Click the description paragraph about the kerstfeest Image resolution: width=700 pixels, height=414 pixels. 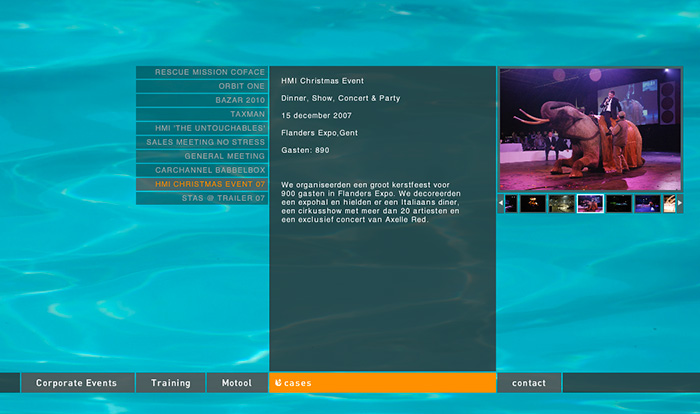(x=371, y=202)
